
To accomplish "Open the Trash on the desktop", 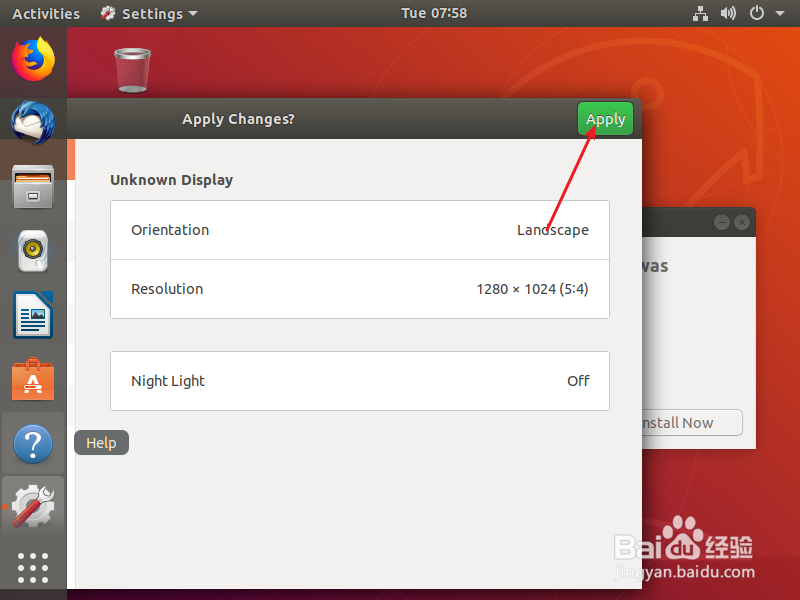I will (x=132, y=68).
